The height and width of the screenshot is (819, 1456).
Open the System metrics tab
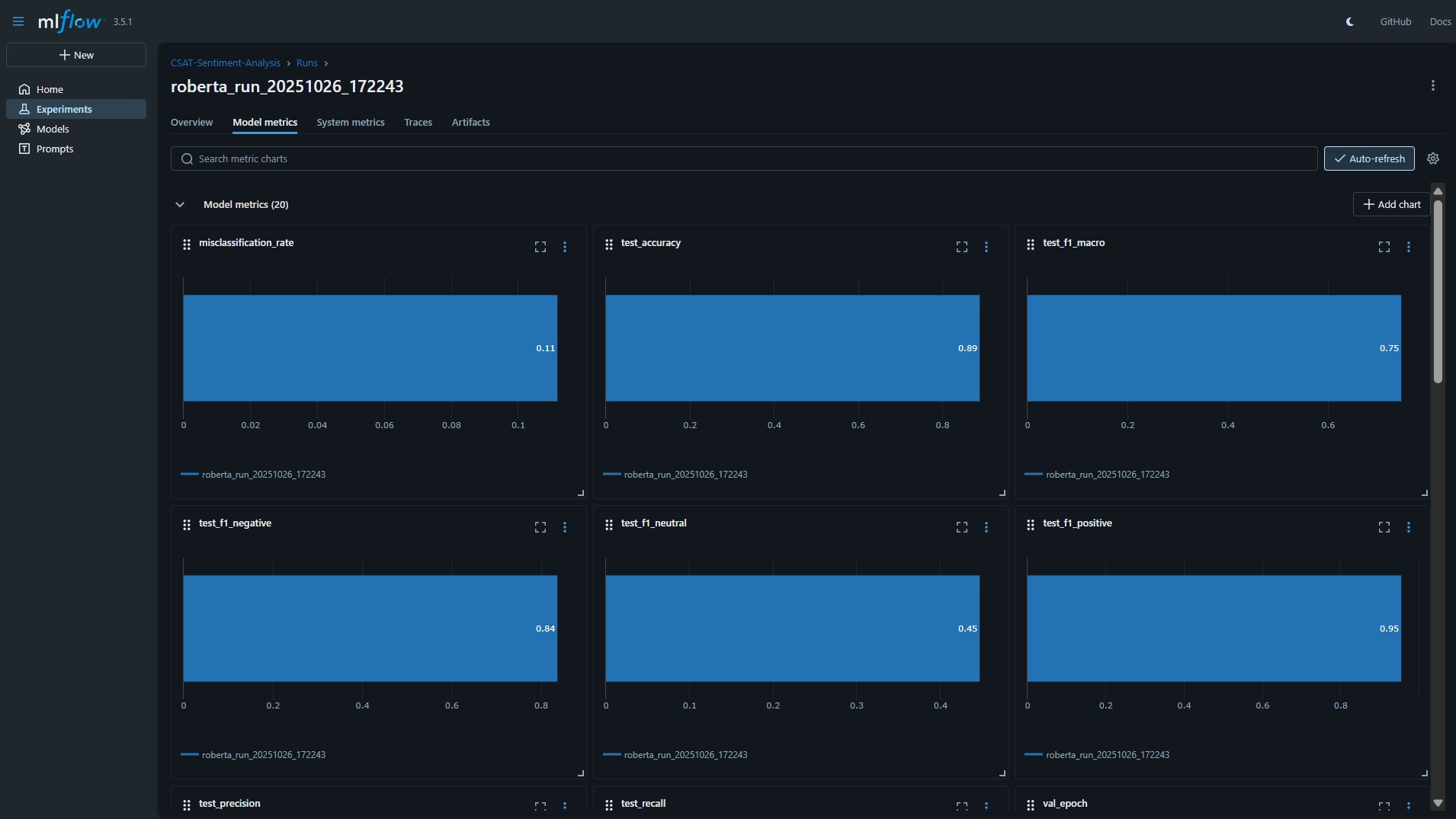[351, 122]
